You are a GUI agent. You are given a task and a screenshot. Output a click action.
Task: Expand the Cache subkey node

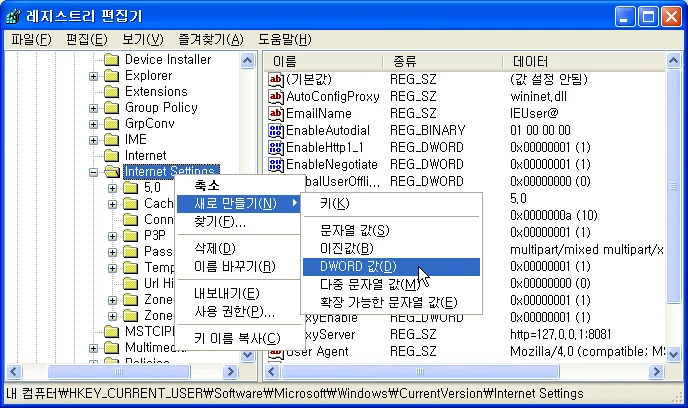pyautogui.click(x=112, y=204)
